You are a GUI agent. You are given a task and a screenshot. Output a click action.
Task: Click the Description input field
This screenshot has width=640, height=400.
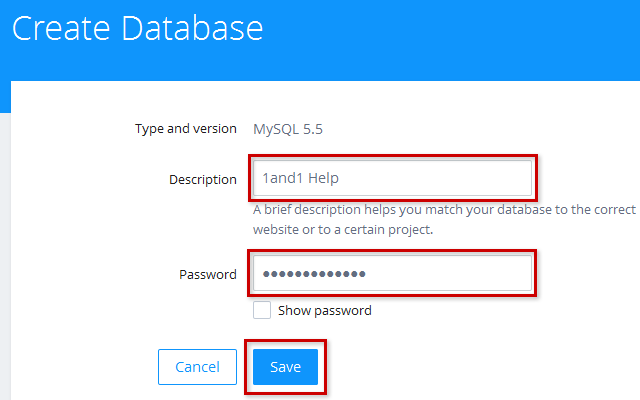pyautogui.click(x=420, y=179)
